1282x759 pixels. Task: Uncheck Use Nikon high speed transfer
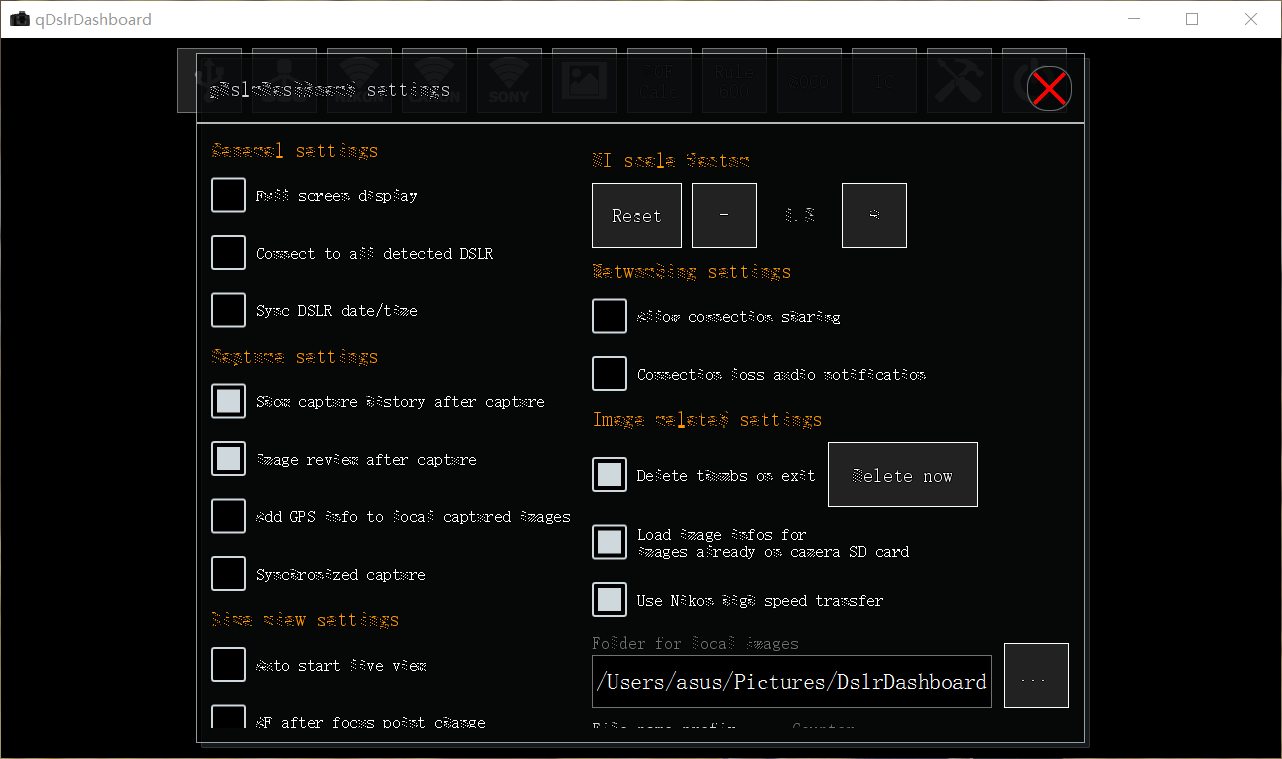point(609,600)
